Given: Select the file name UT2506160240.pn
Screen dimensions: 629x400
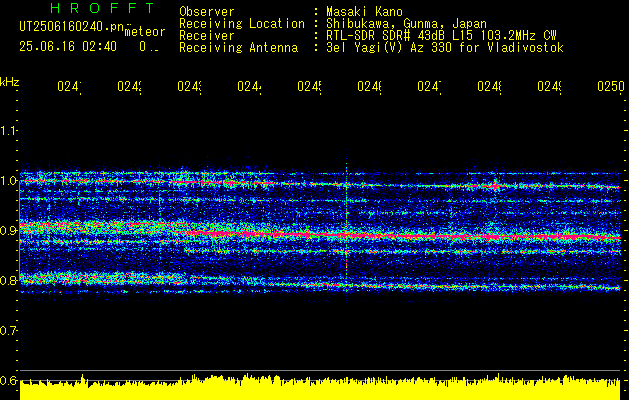Looking at the screenshot, I should [72, 27].
